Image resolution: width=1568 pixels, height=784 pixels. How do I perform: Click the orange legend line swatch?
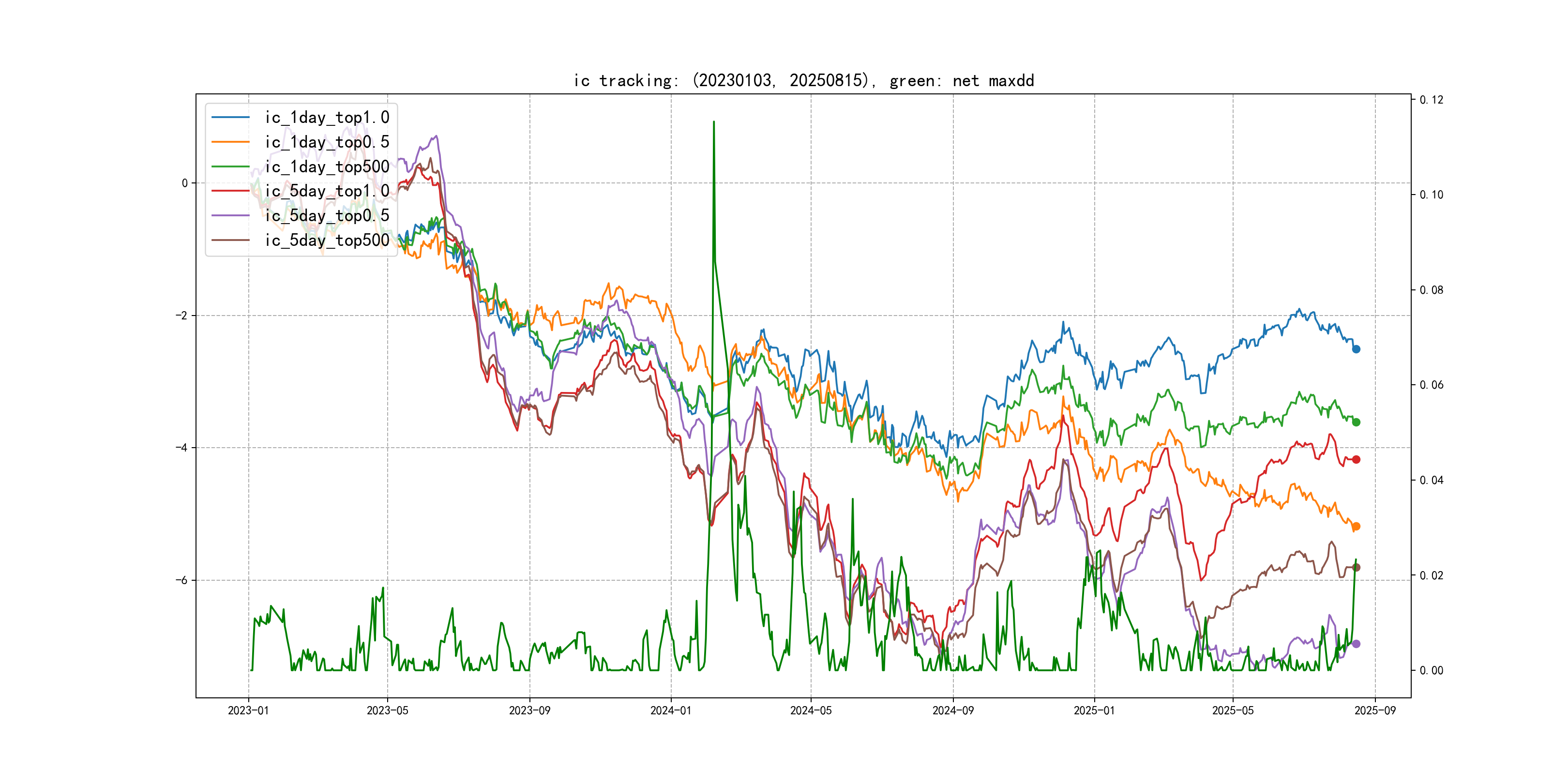click(x=230, y=142)
